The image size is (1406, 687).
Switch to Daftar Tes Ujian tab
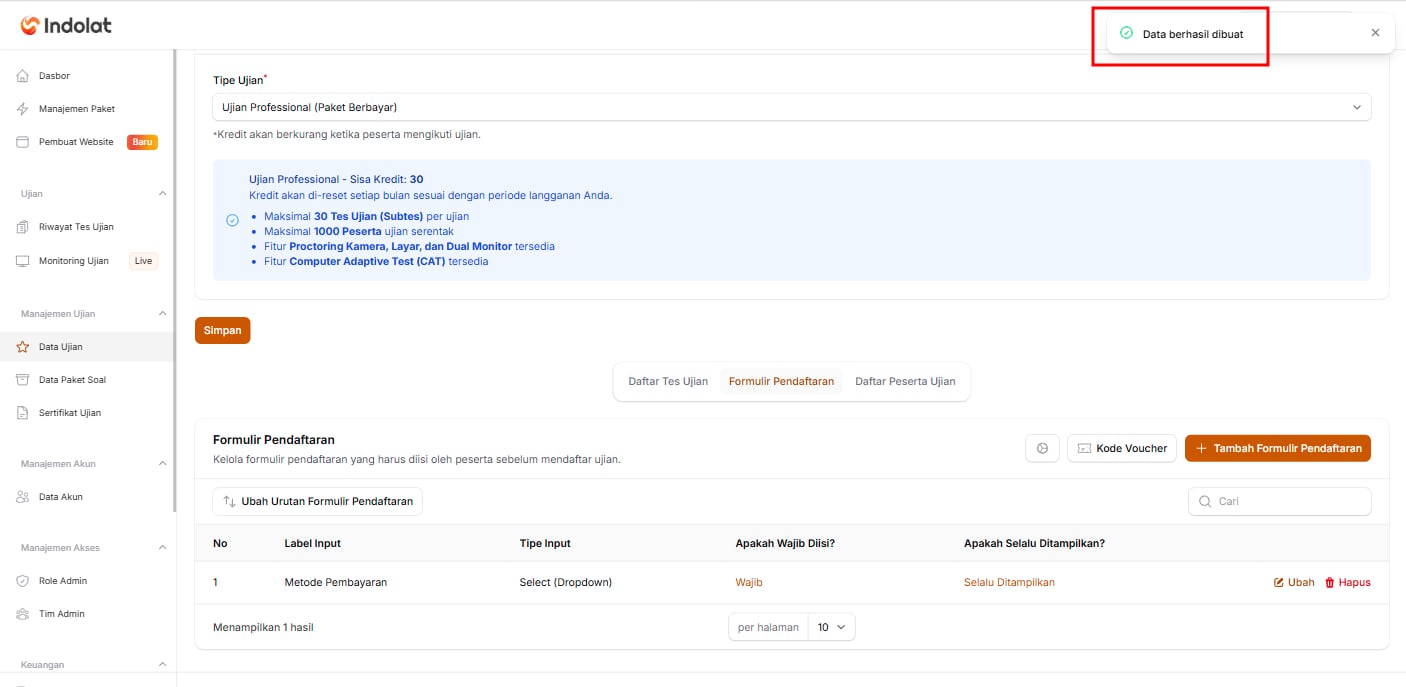668,381
